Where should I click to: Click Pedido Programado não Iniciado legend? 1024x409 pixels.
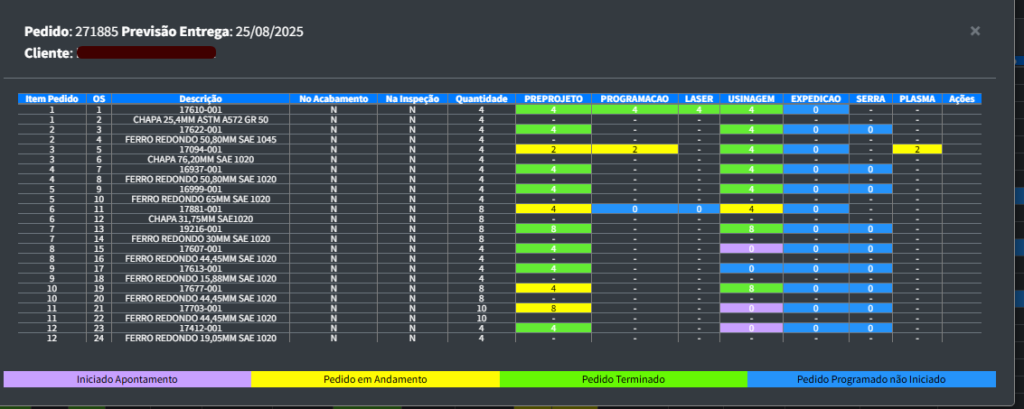871,380
